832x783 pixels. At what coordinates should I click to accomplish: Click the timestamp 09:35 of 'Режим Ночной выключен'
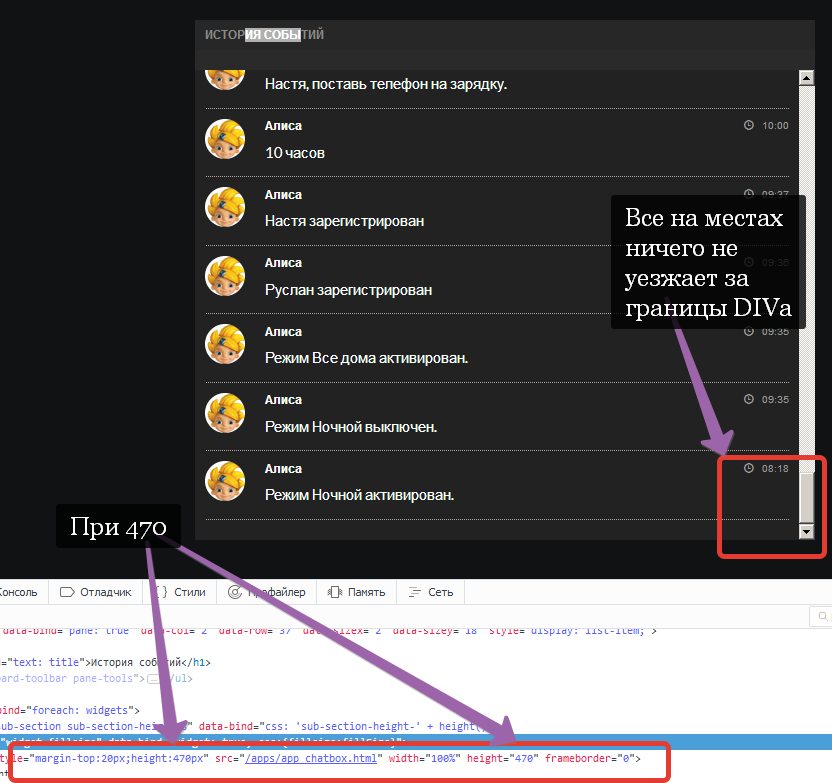click(775, 399)
